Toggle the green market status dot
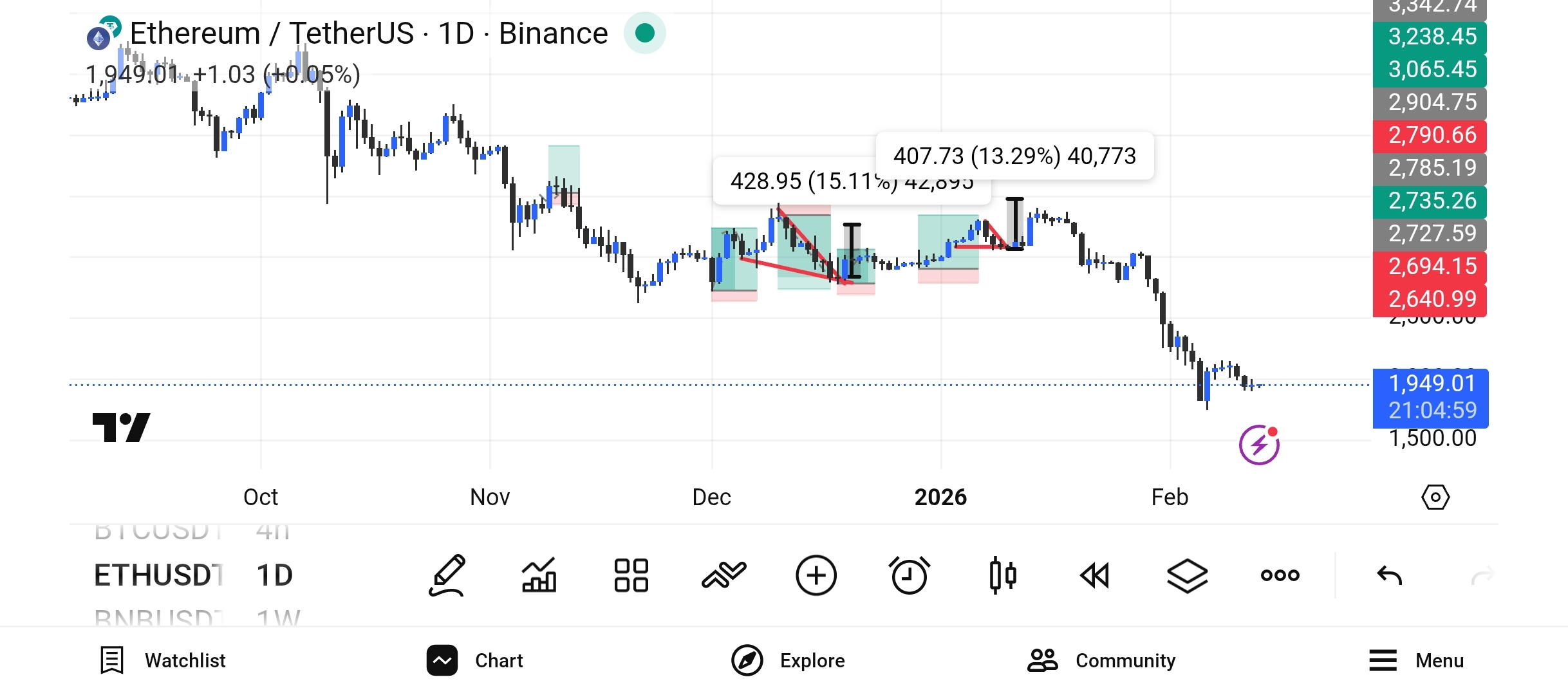This screenshot has height=695, width=1568. coord(644,33)
